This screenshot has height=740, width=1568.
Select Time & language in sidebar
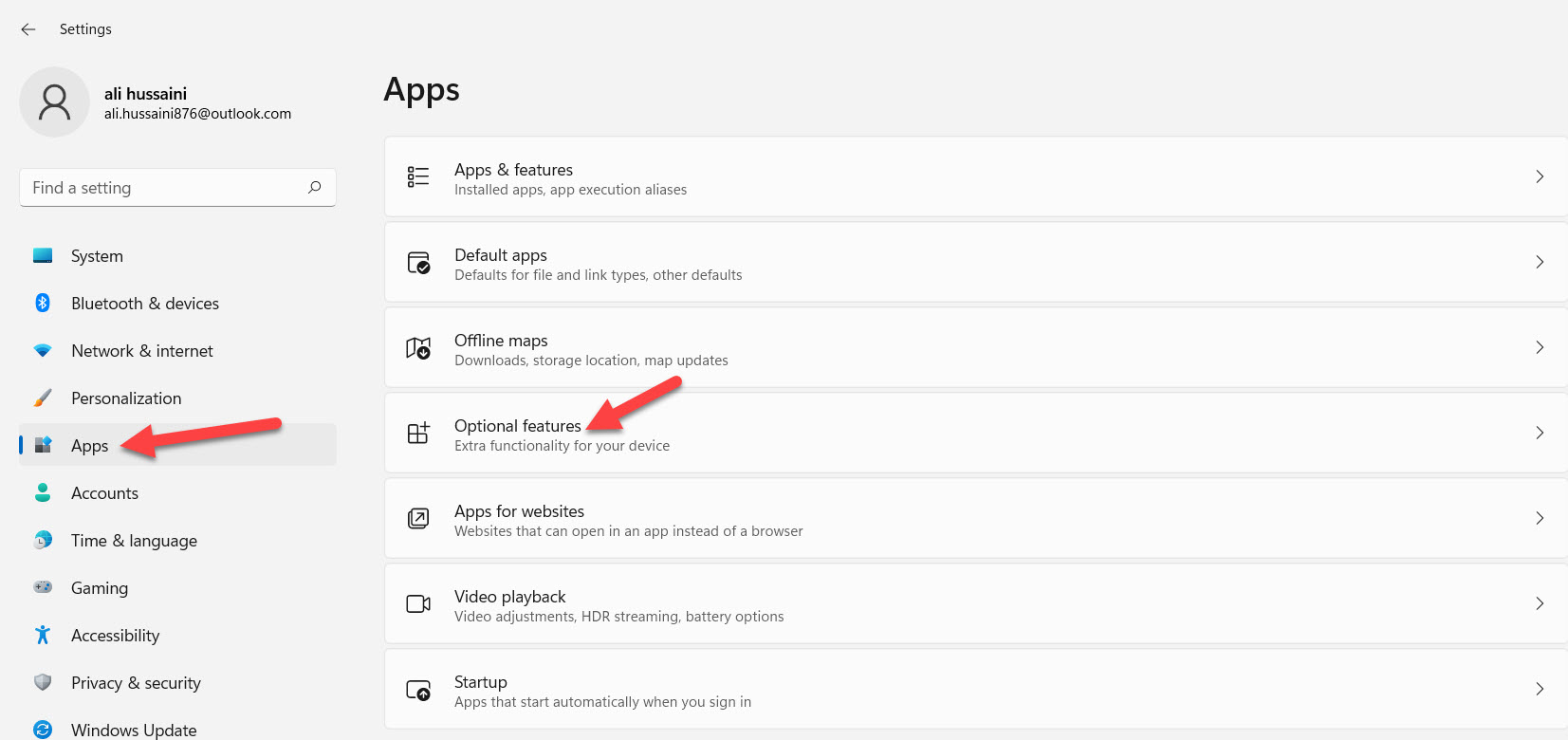134,541
